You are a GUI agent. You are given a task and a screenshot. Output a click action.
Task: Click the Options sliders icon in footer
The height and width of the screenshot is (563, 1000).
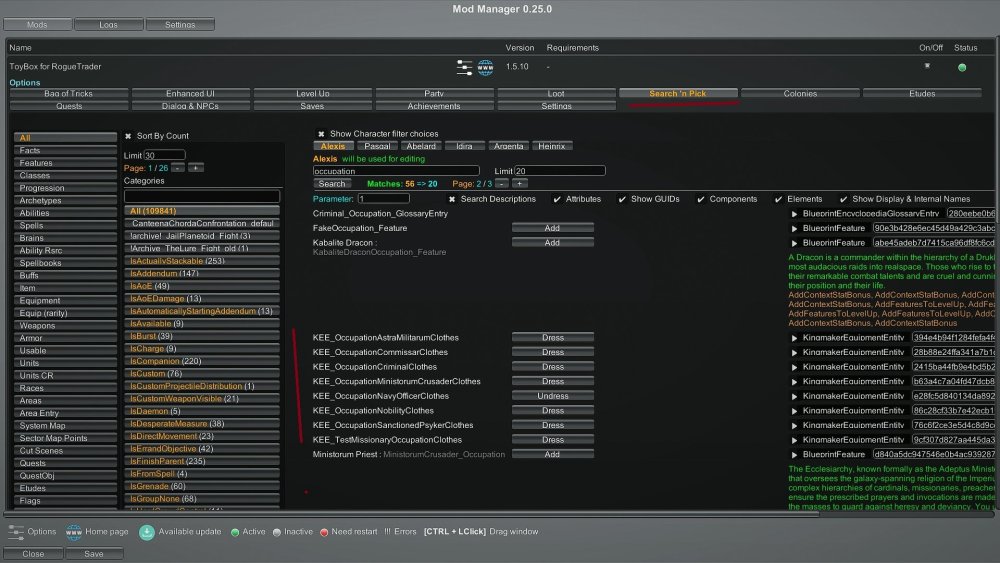click(16, 531)
